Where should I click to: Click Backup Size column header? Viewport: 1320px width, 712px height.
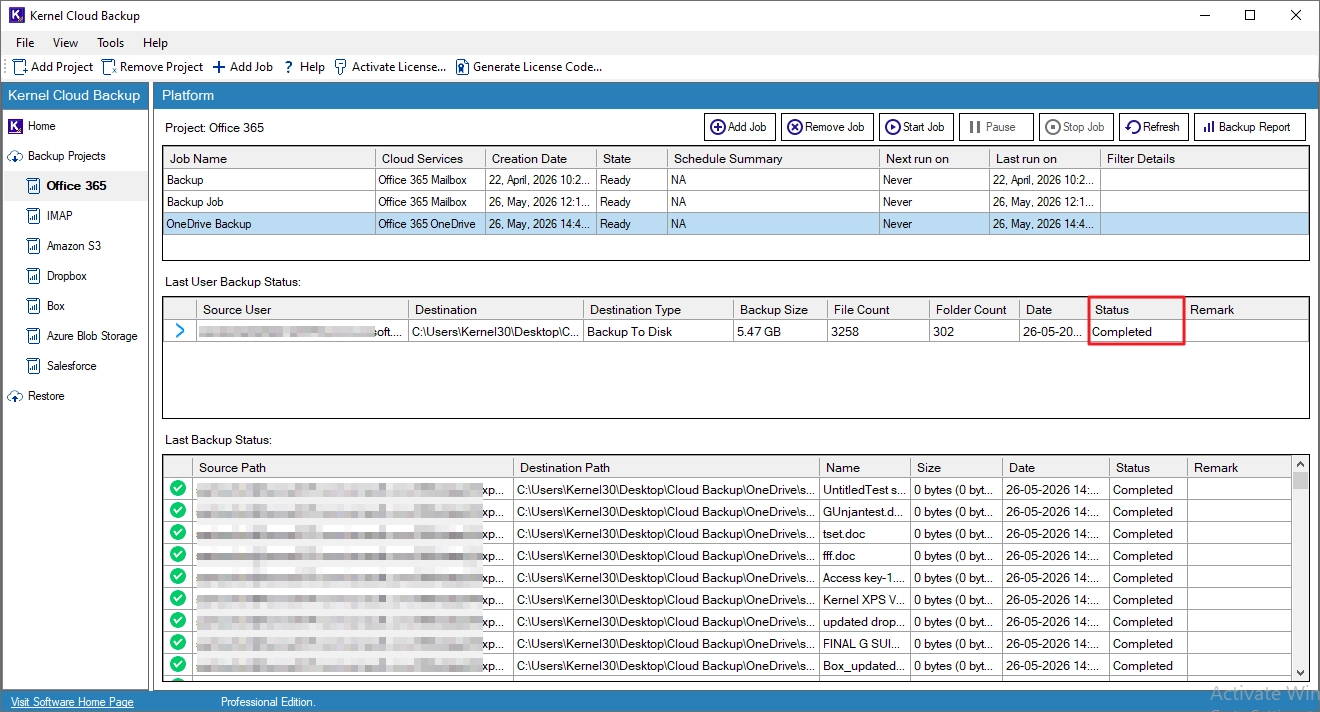pos(780,309)
